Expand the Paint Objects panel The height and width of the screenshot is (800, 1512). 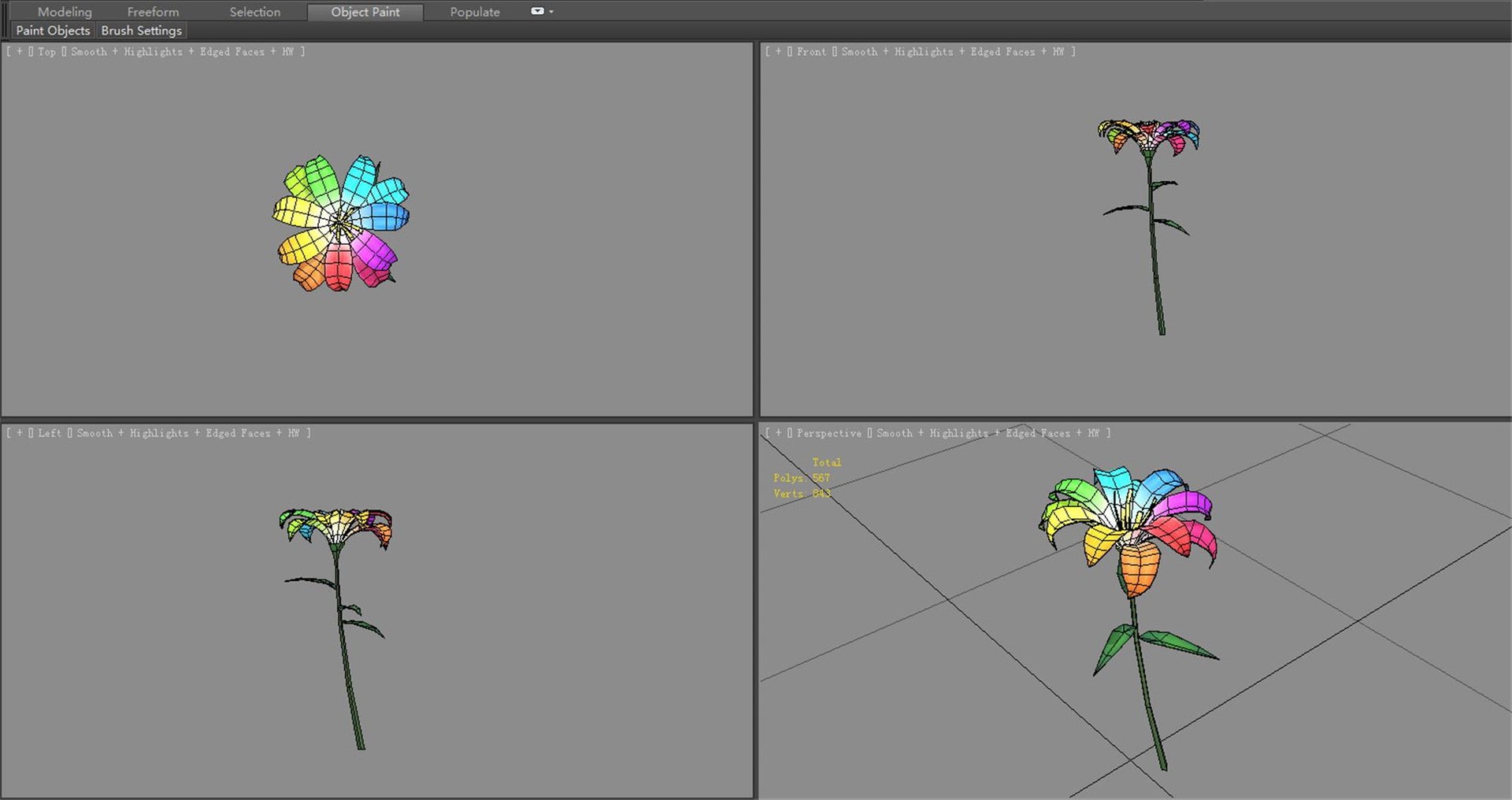tap(53, 31)
